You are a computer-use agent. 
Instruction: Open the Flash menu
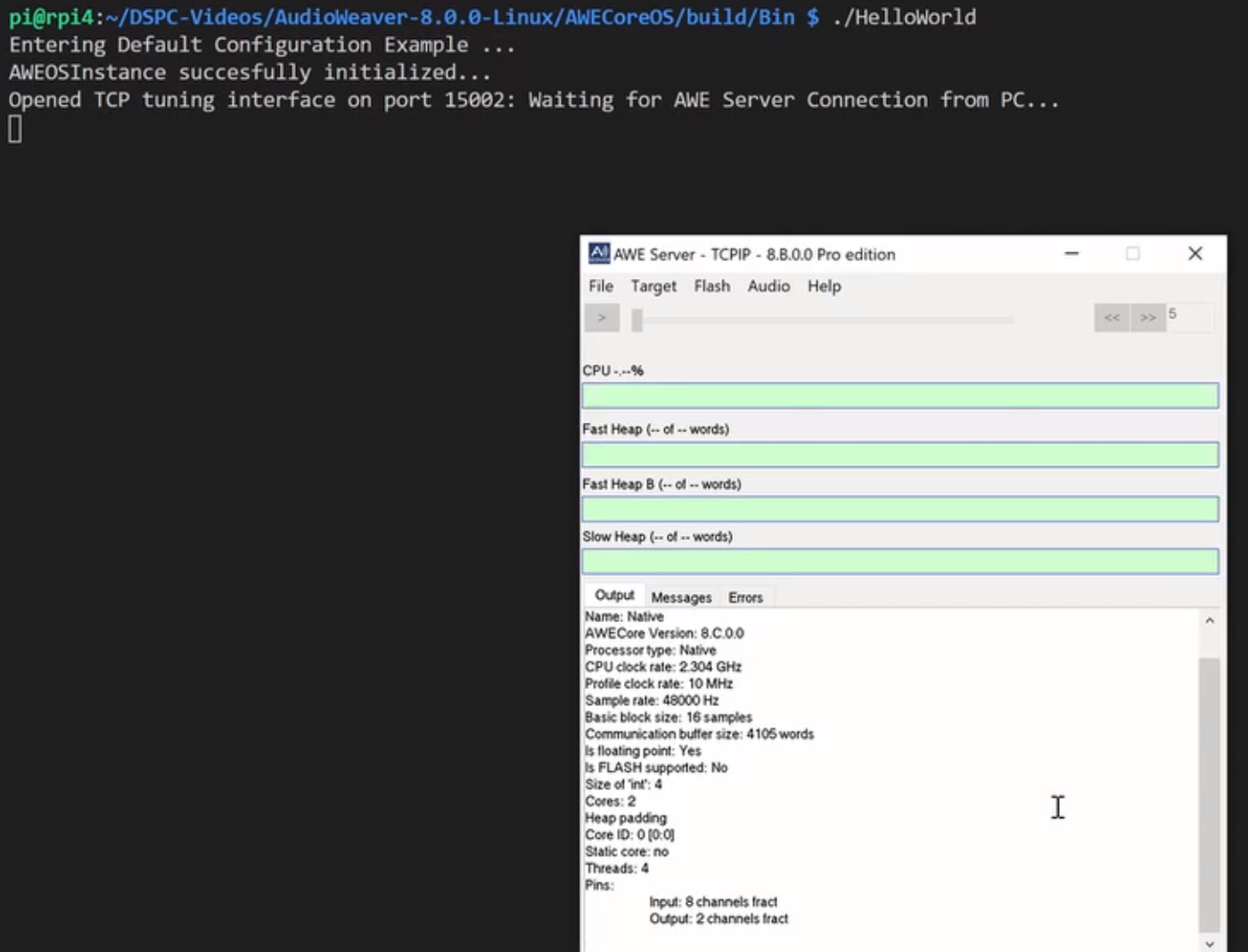[711, 286]
